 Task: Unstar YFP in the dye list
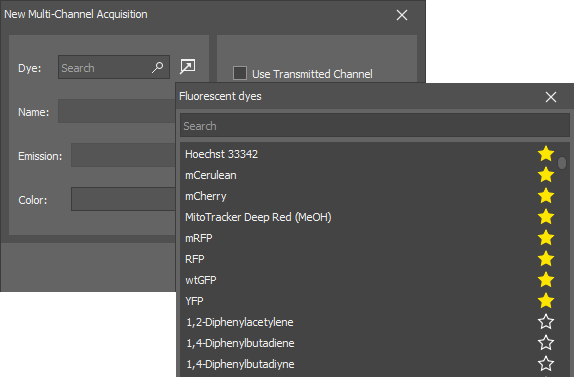click(546, 301)
